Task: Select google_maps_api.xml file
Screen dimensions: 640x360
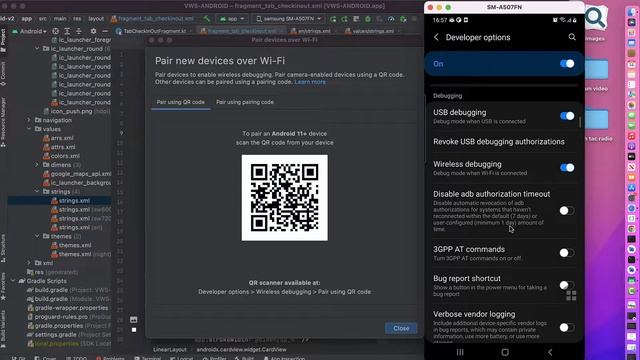Action: [x=77, y=174]
